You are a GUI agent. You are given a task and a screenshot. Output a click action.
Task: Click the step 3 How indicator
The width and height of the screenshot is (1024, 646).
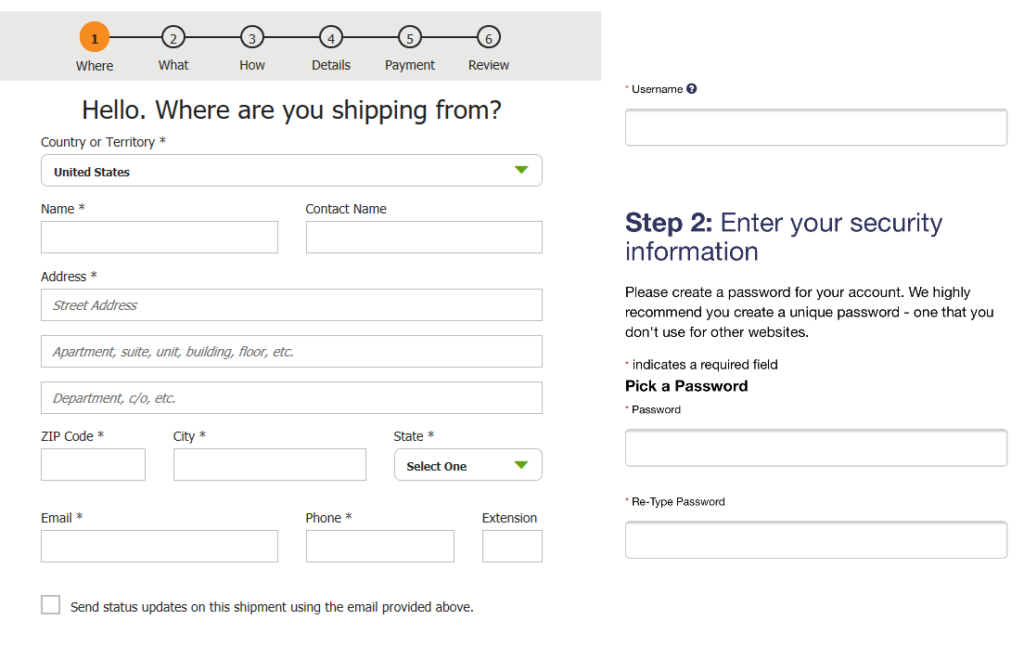(x=251, y=36)
